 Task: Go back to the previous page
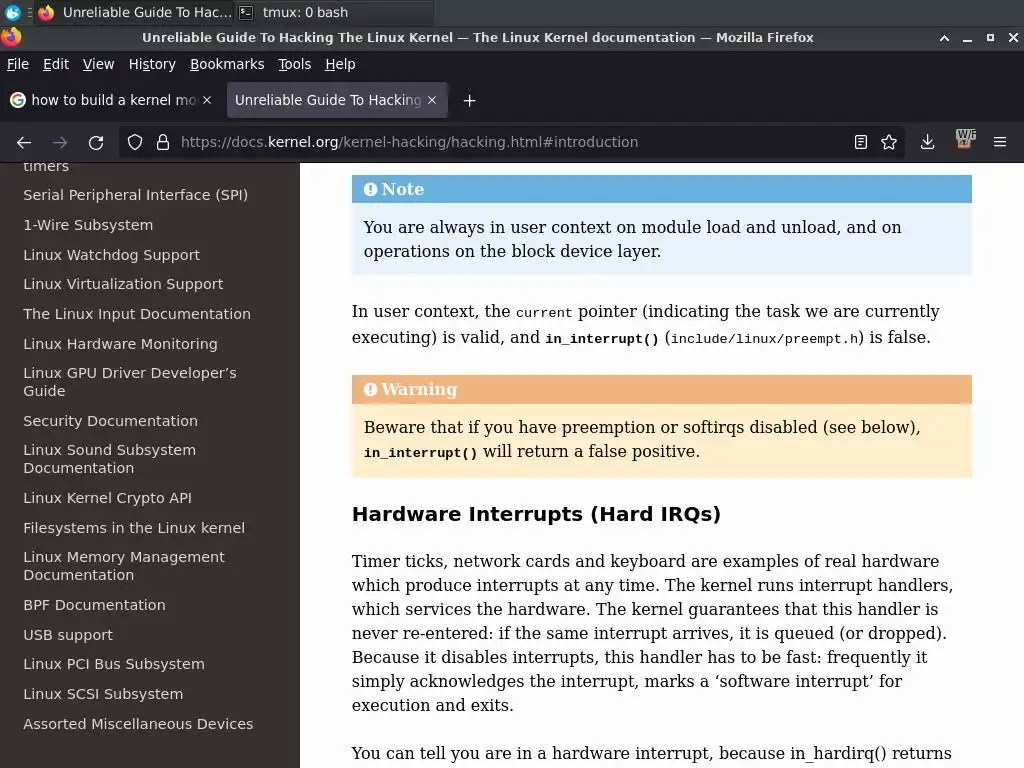[x=24, y=142]
